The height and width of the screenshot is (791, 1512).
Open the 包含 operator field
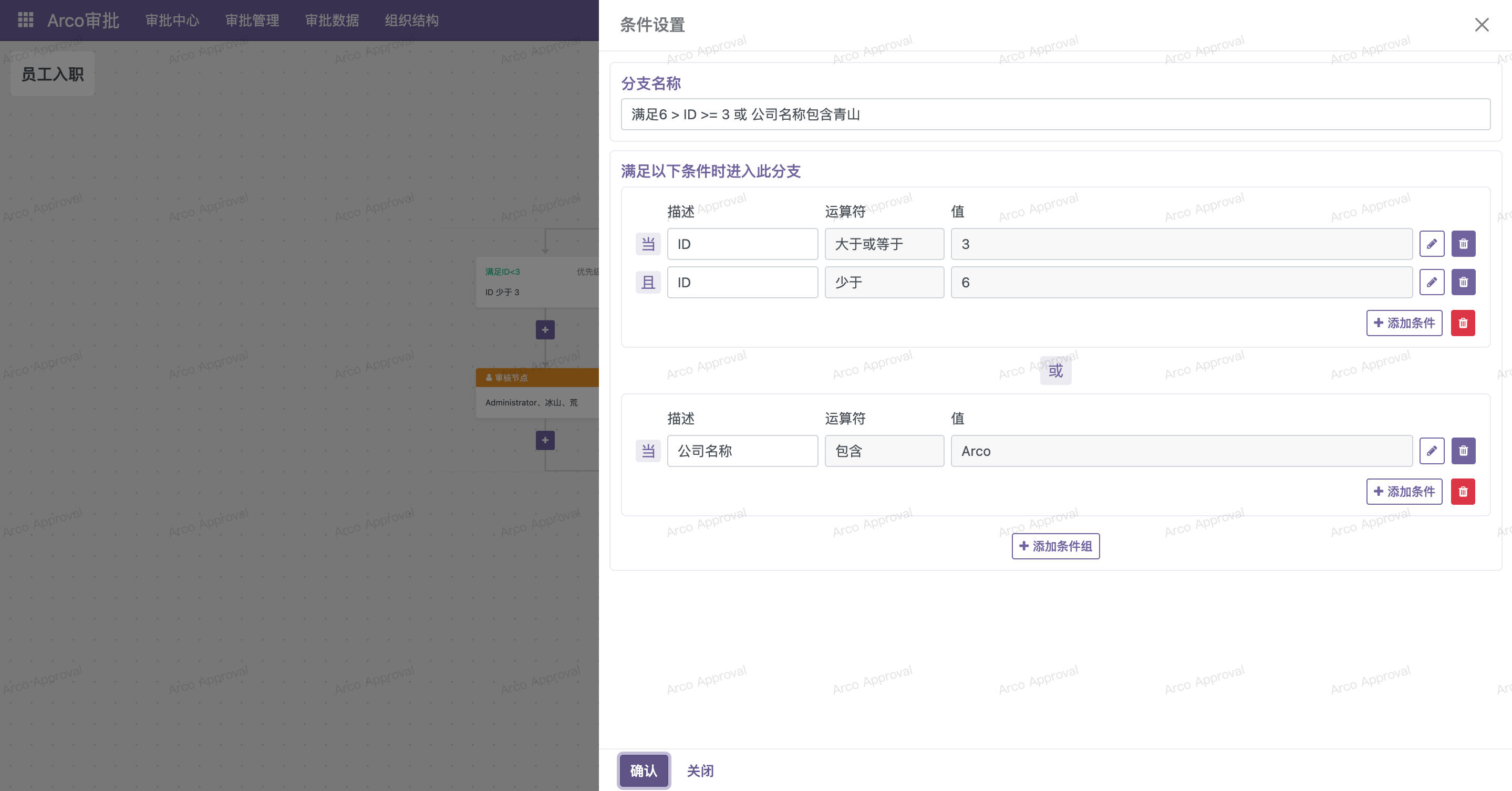pyautogui.click(x=884, y=451)
